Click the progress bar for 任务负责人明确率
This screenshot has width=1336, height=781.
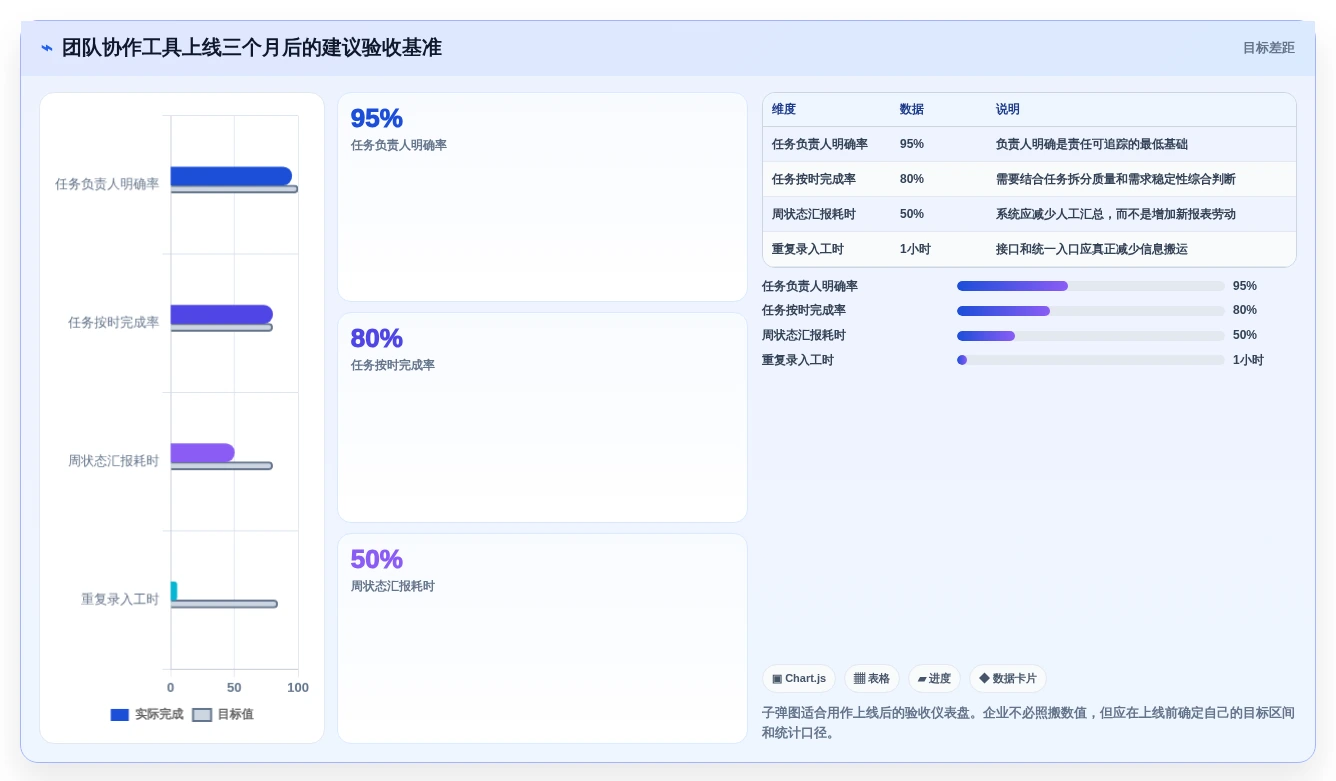(x=1091, y=286)
